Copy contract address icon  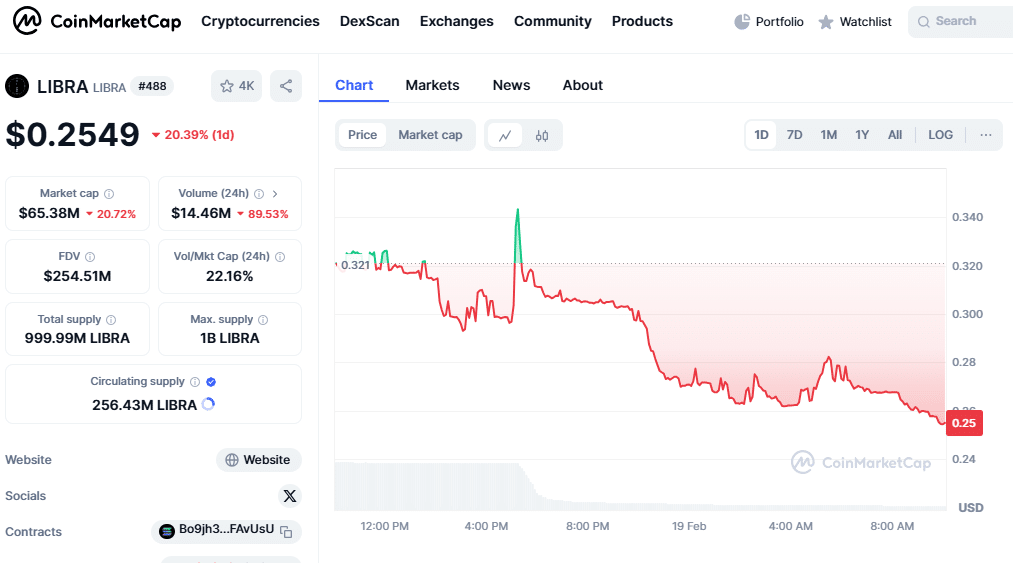coord(286,531)
